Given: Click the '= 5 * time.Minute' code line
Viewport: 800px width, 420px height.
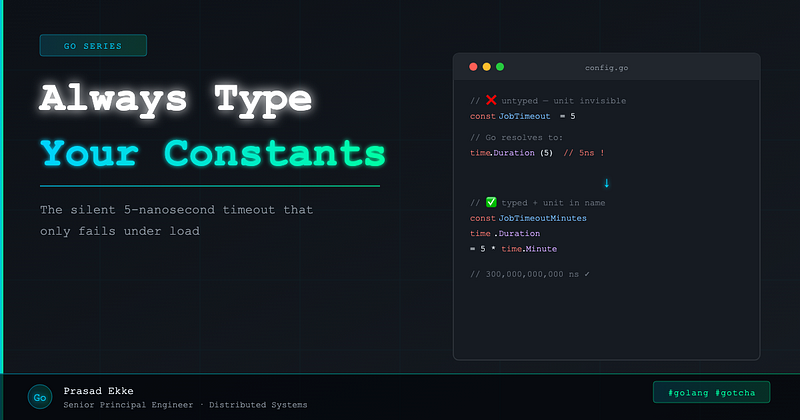Looking at the screenshot, I should tap(513, 249).
